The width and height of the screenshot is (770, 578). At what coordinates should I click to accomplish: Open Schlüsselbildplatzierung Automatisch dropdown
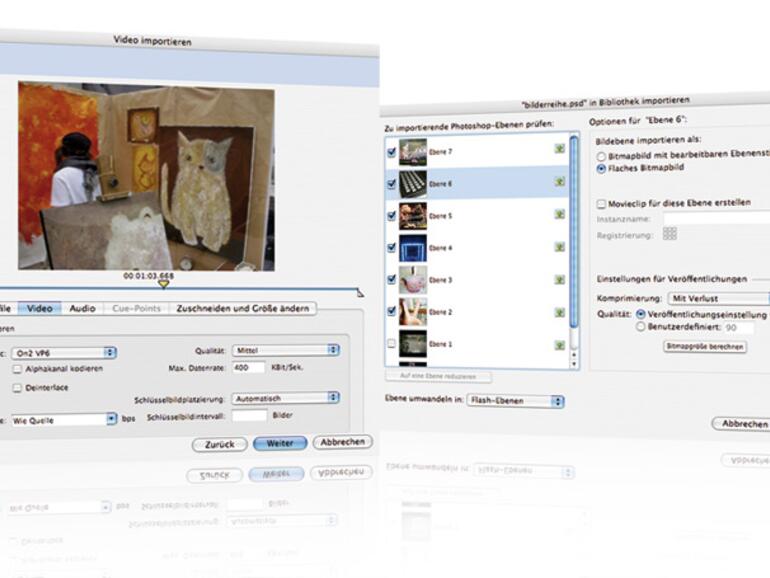point(286,398)
